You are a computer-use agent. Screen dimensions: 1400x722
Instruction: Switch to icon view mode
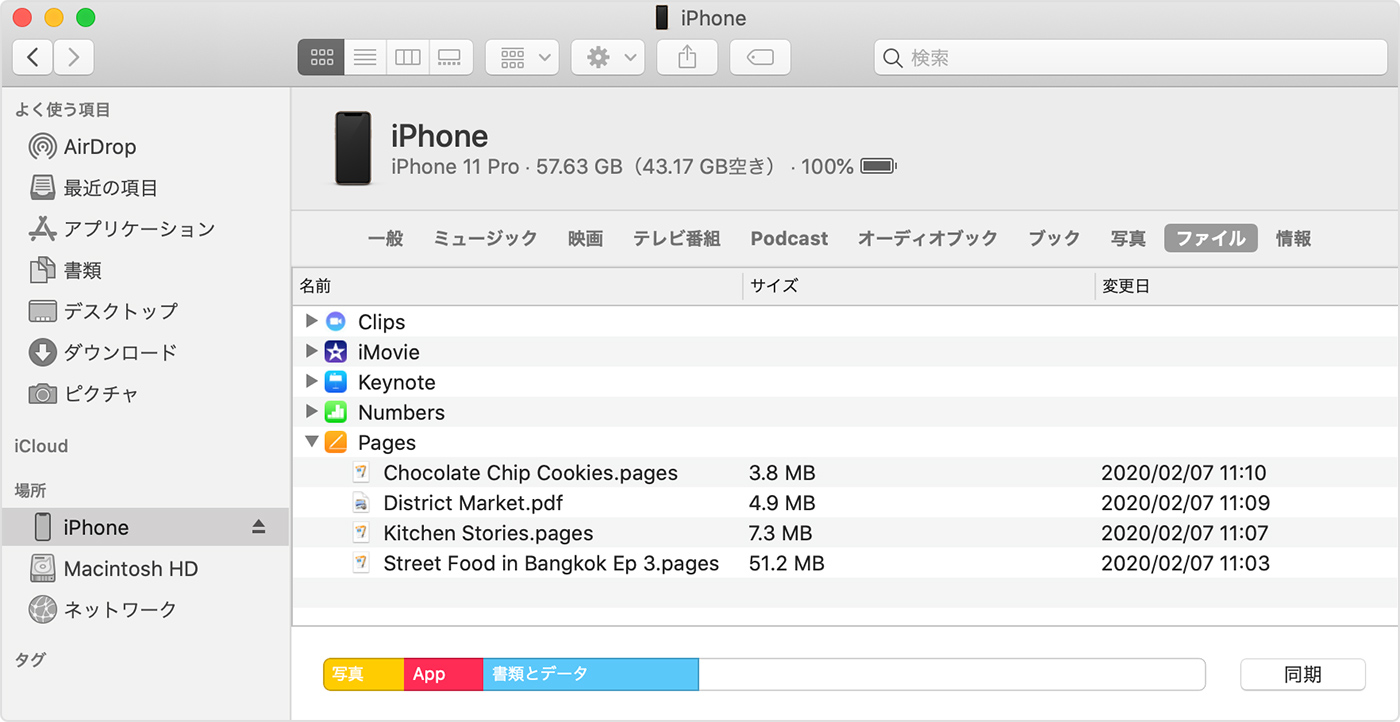[321, 57]
